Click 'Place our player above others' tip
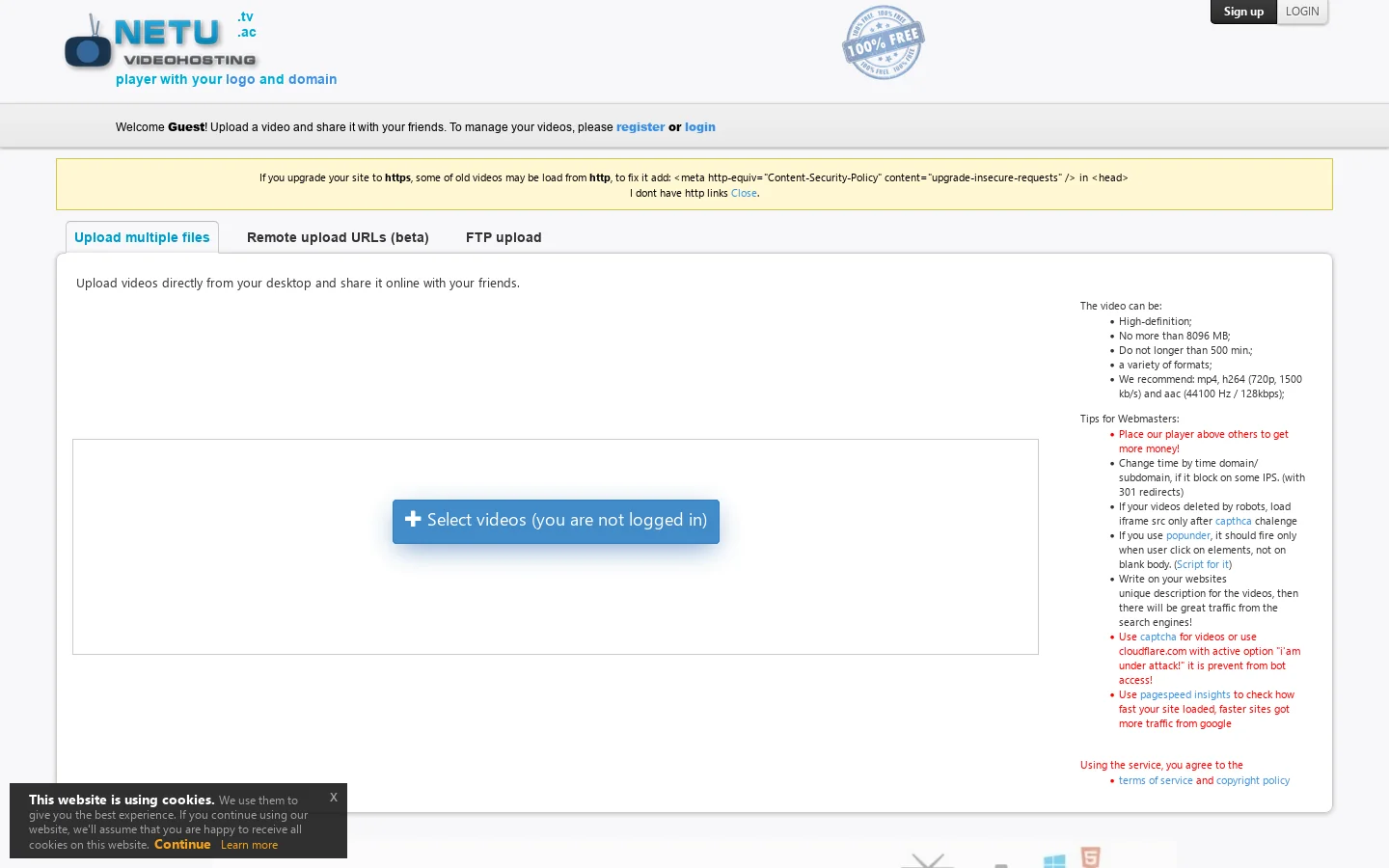 (1204, 441)
